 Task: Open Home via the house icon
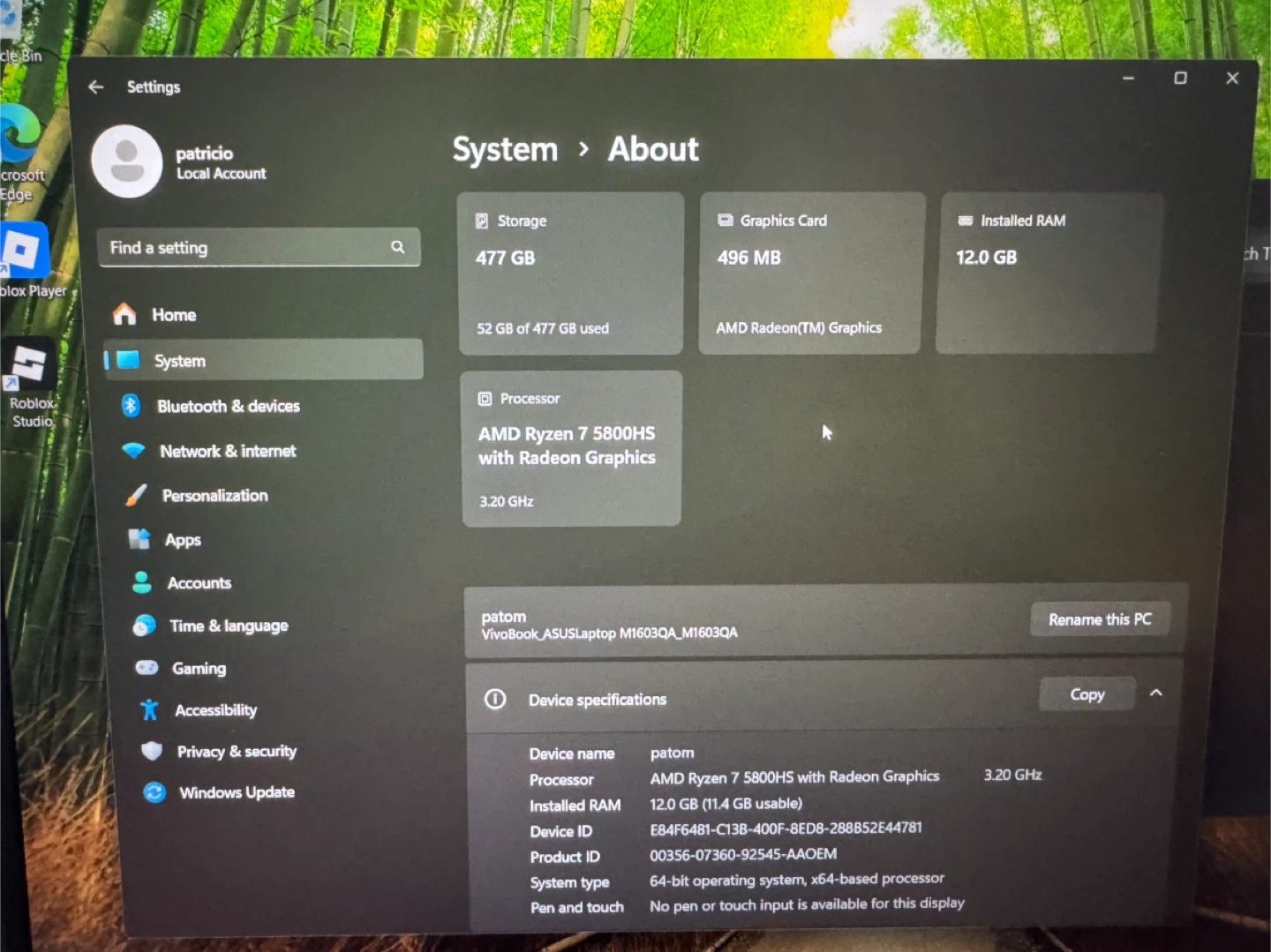(124, 314)
